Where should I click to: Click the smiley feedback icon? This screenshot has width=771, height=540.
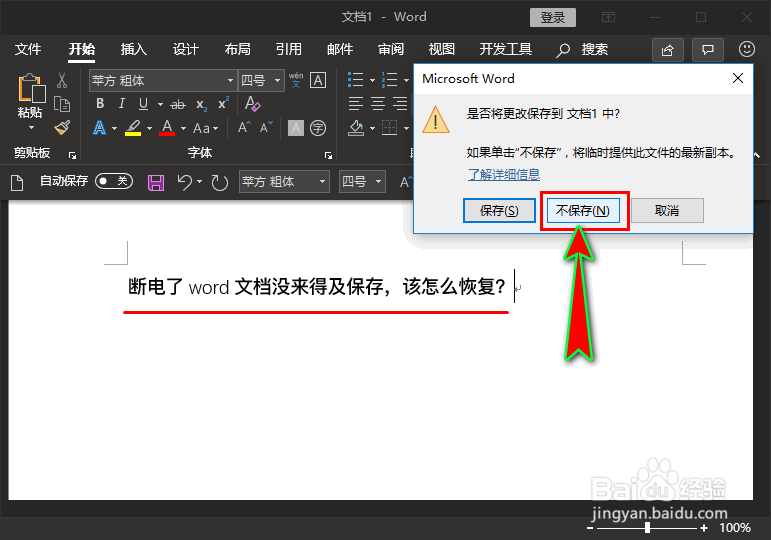pyautogui.click(x=747, y=49)
